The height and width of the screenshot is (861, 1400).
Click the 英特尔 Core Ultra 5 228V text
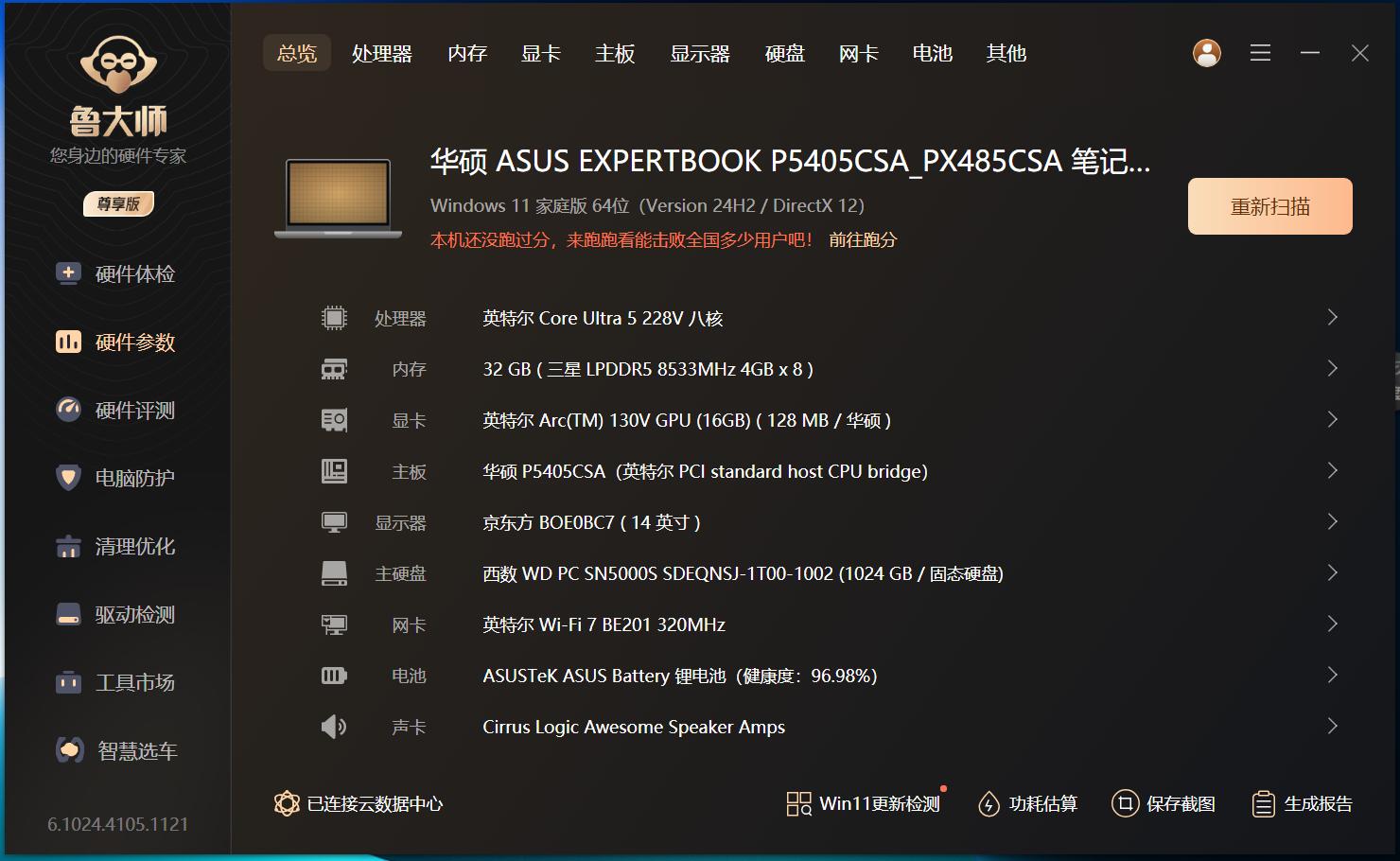603,319
